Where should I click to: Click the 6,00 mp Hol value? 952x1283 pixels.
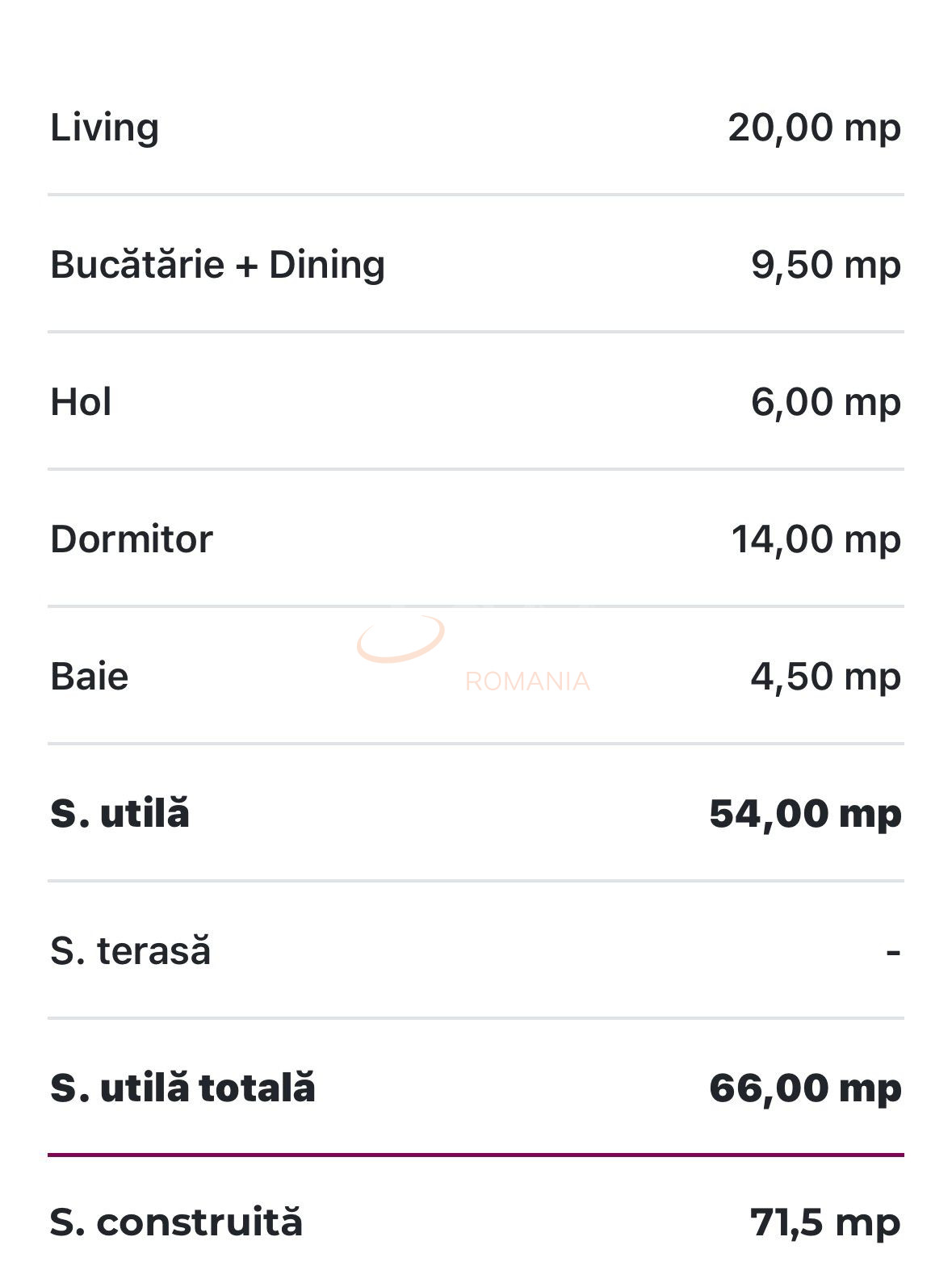[x=825, y=402]
